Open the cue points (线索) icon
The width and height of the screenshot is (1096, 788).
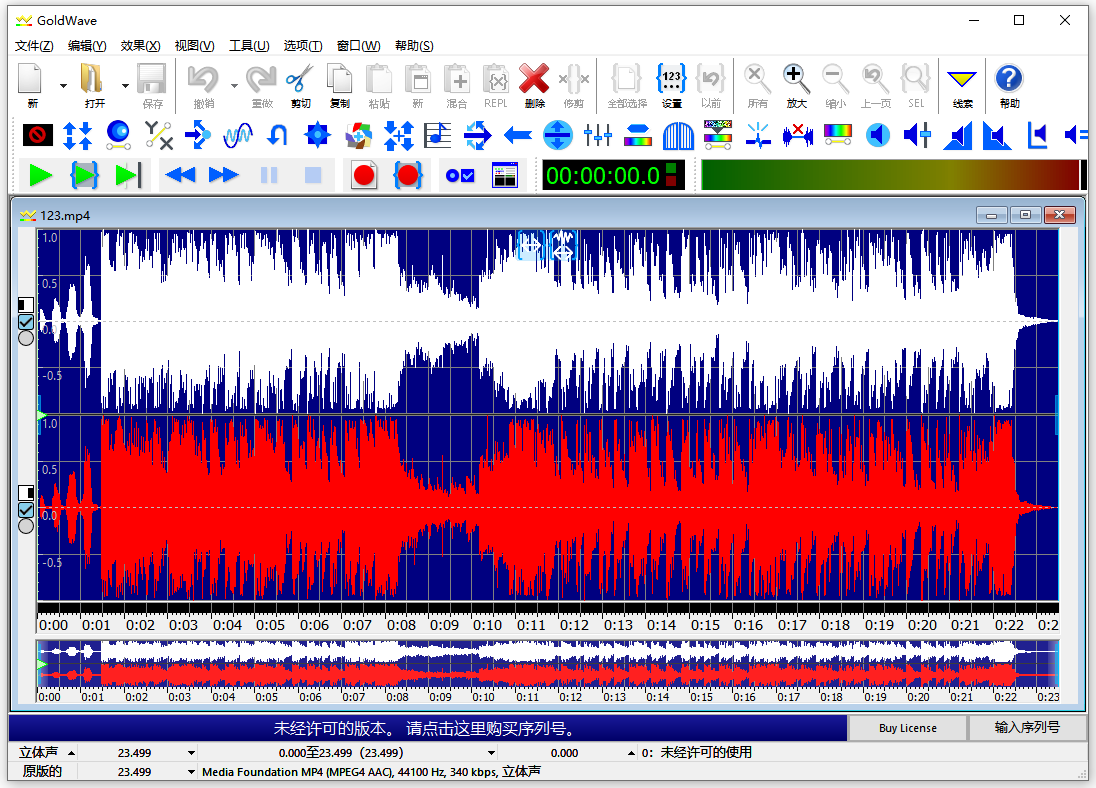[x=962, y=85]
